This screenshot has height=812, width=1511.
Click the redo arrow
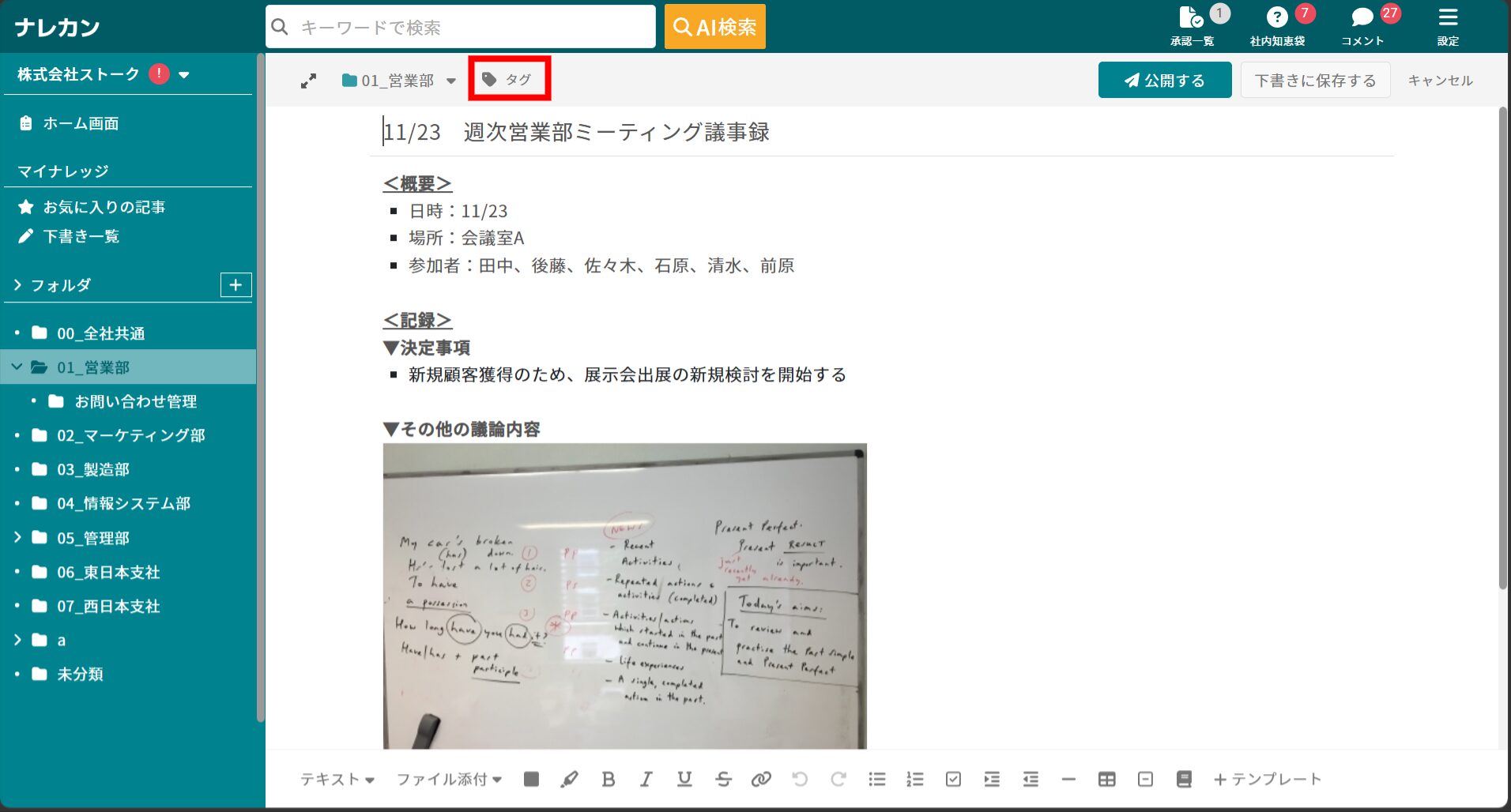click(x=838, y=780)
